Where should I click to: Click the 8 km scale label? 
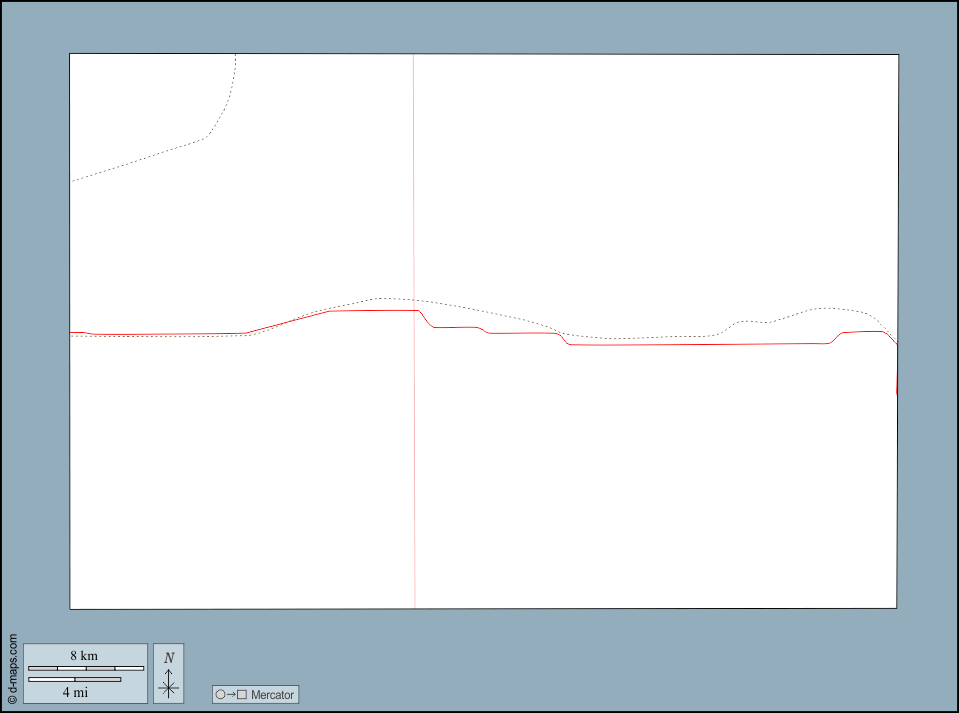tap(84, 656)
